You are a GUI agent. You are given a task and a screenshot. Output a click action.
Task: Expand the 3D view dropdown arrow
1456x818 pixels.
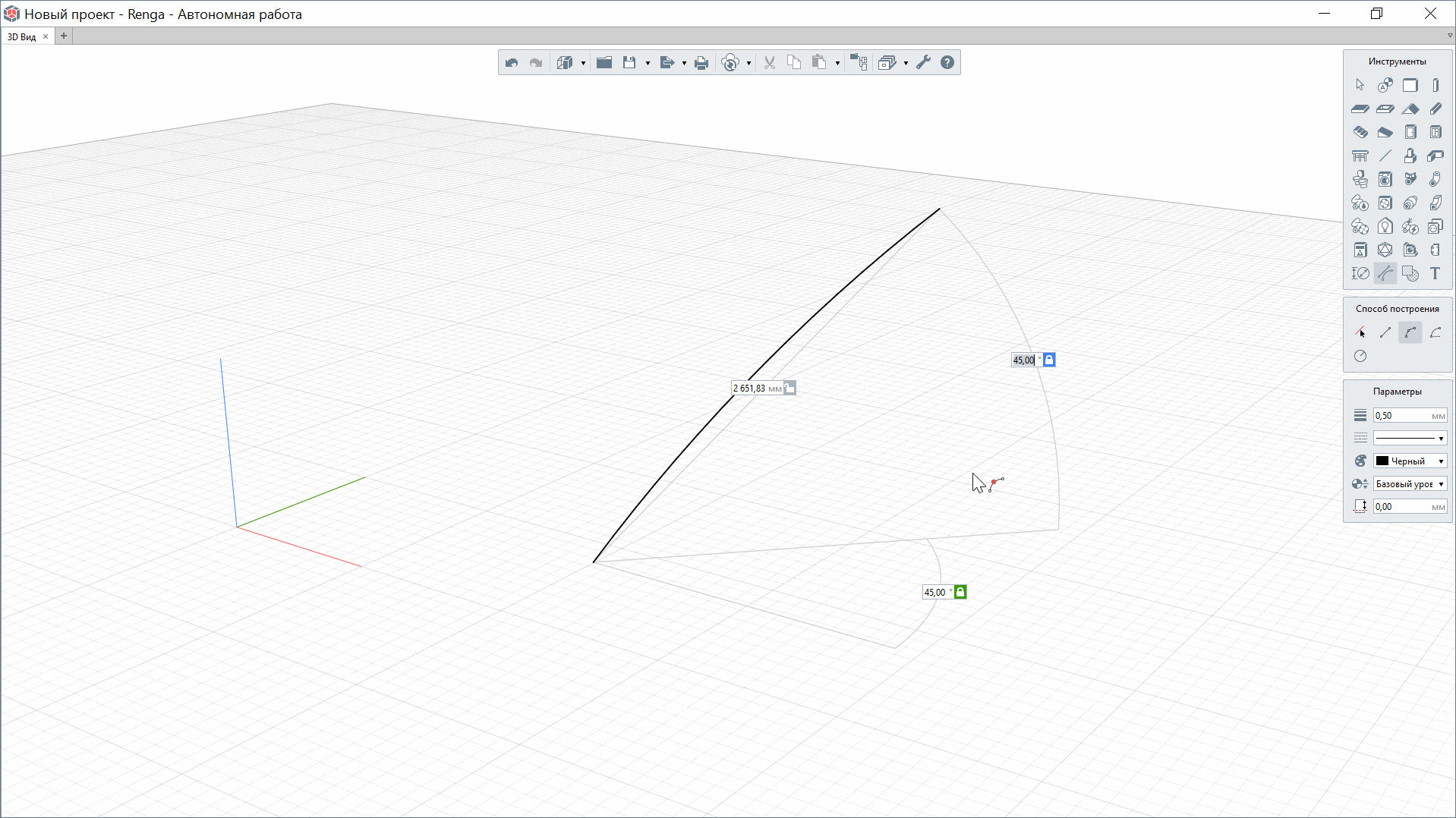583,64
